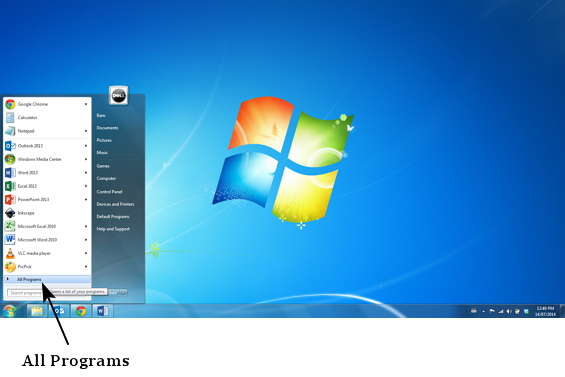Click the taskbar clock showing 12:49 PM
This screenshot has height=377, width=565.
(545, 311)
